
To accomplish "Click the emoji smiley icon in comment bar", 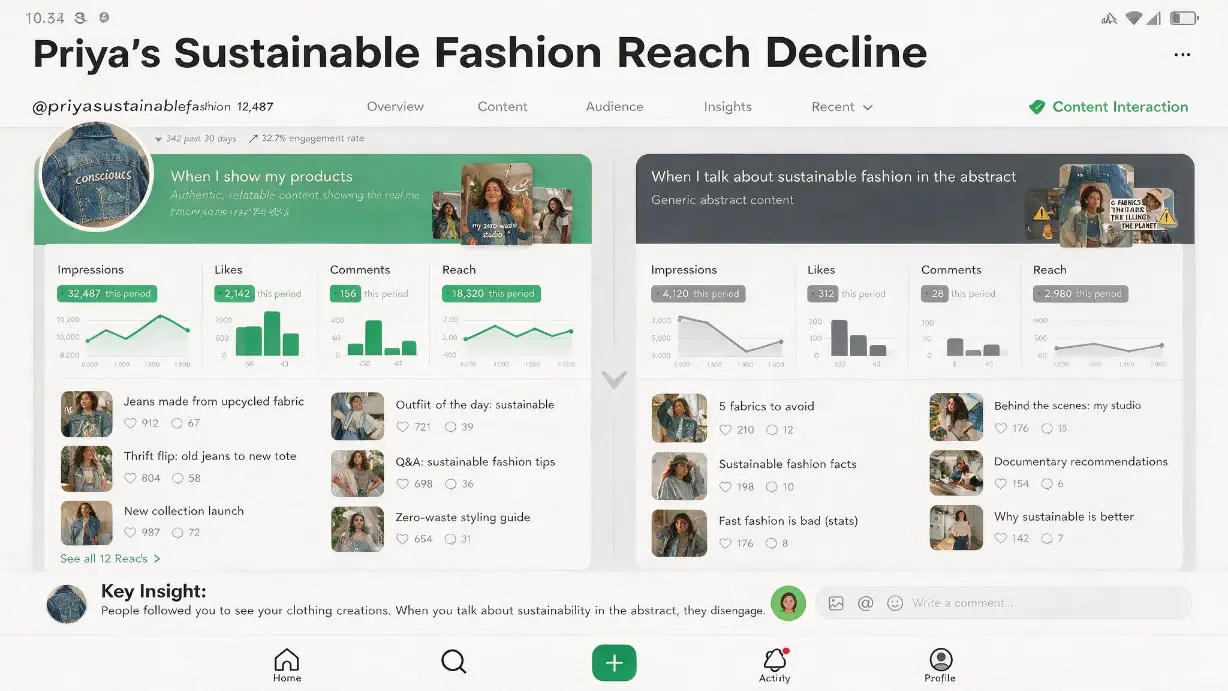I will coord(895,603).
